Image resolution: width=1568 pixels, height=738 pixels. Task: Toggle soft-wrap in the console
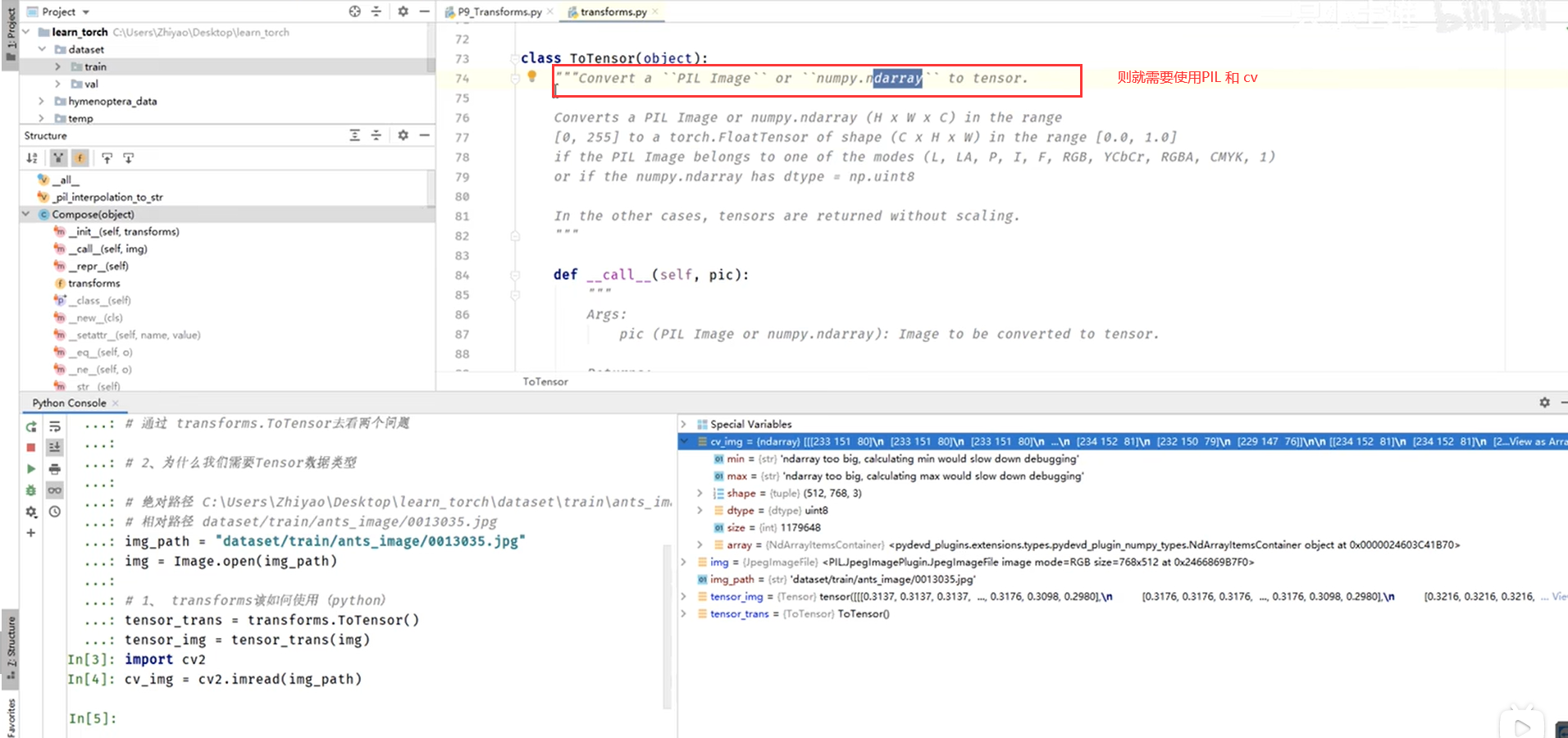[55, 426]
